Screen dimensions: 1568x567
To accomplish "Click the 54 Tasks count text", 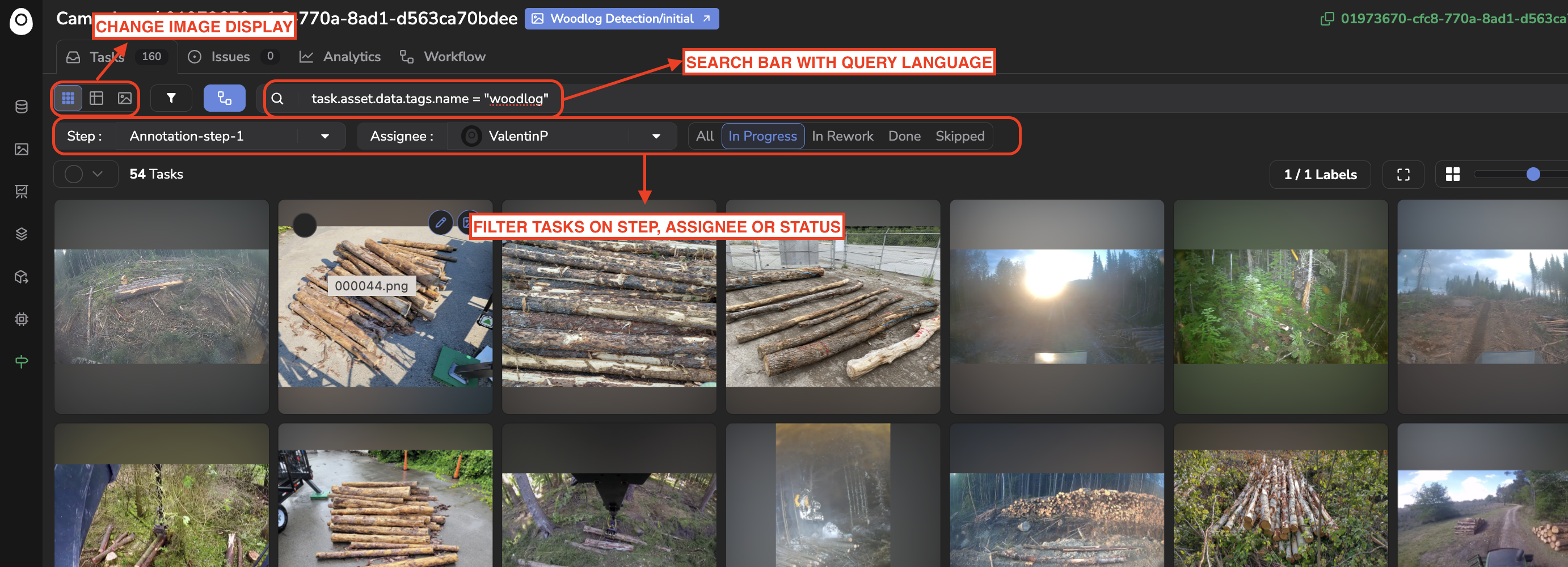I will coord(157,174).
